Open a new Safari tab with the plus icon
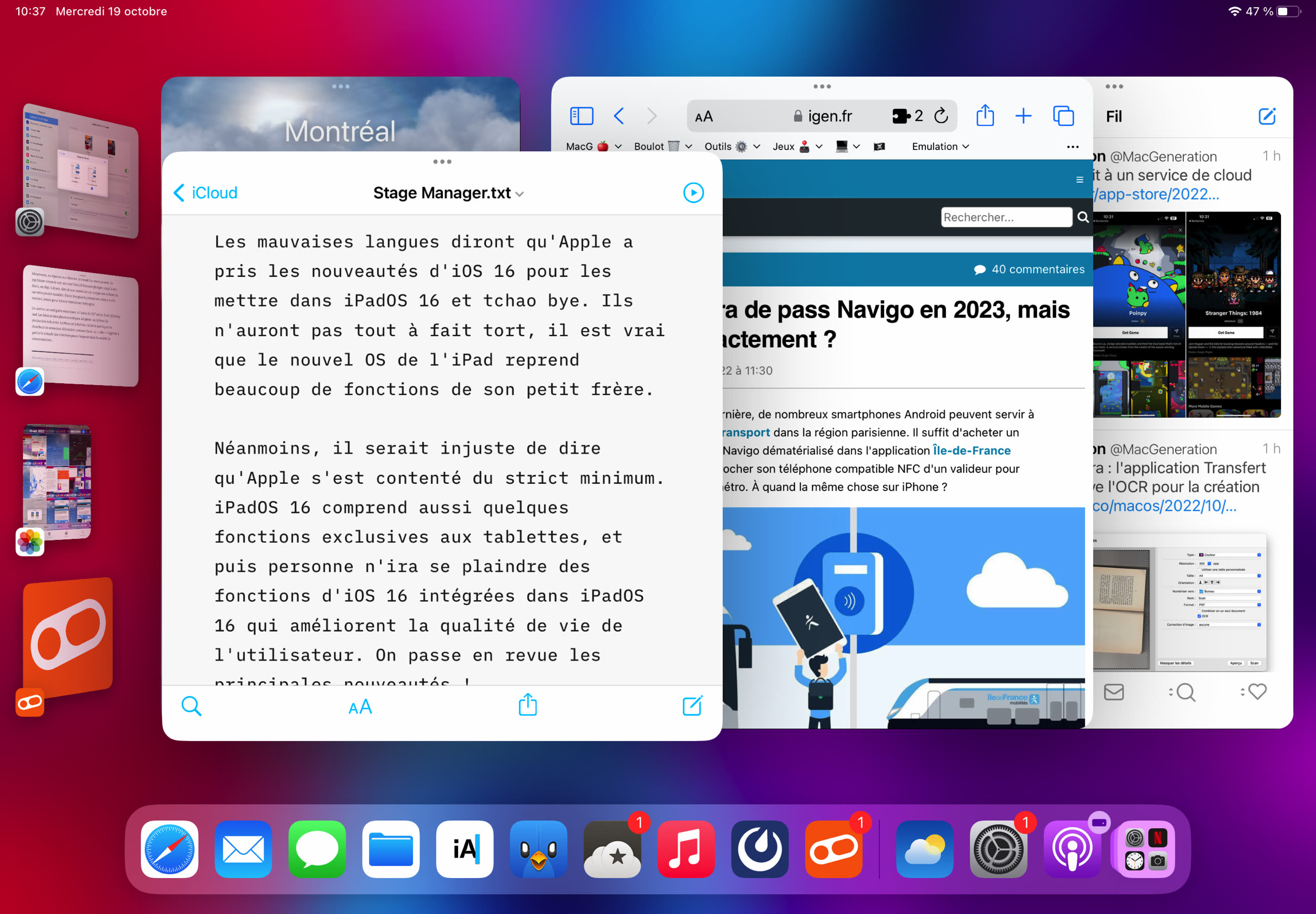This screenshot has width=1316, height=914. [x=1023, y=116]
